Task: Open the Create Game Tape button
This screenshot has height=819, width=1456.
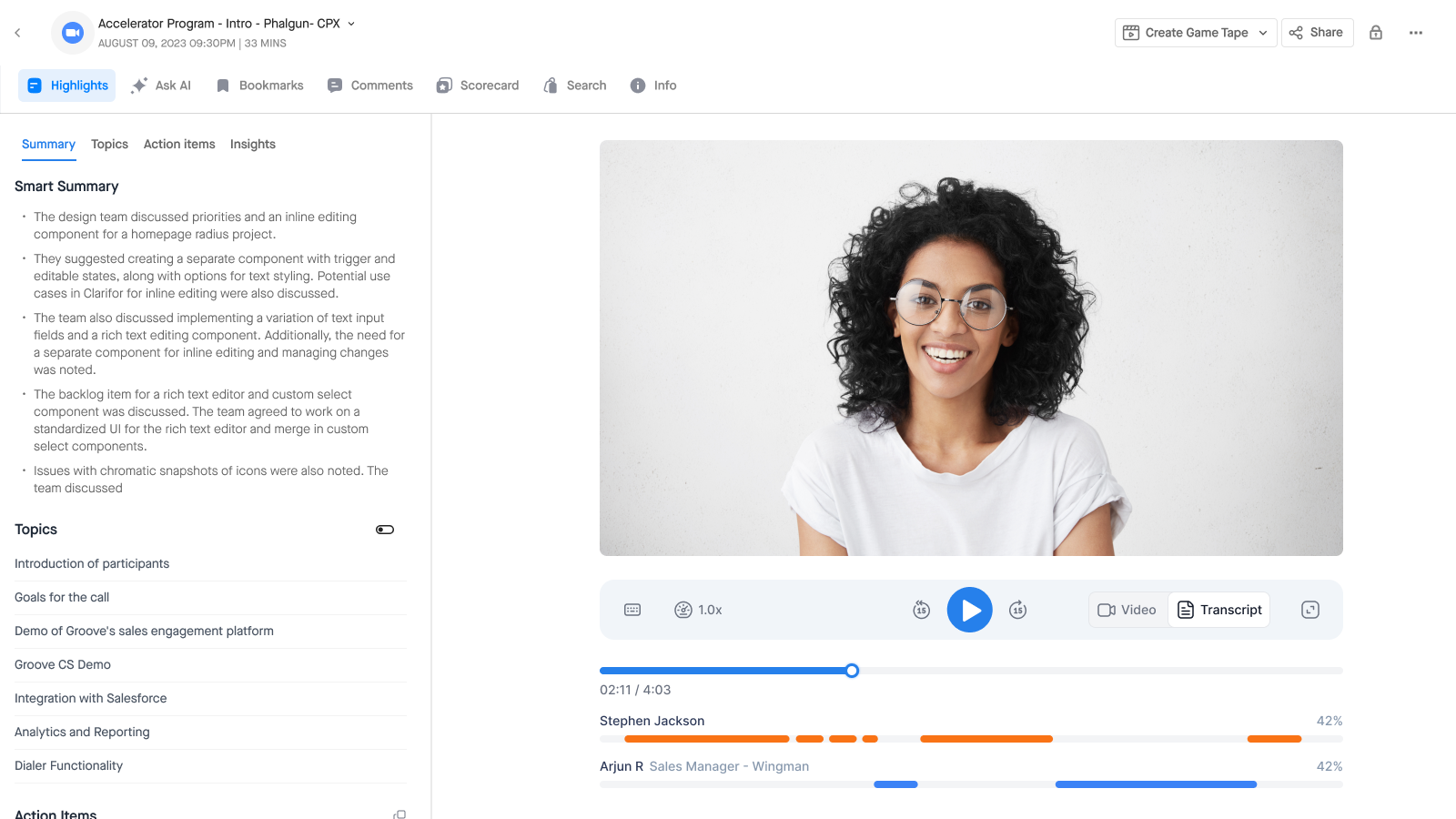Action: coord(1196,33)
